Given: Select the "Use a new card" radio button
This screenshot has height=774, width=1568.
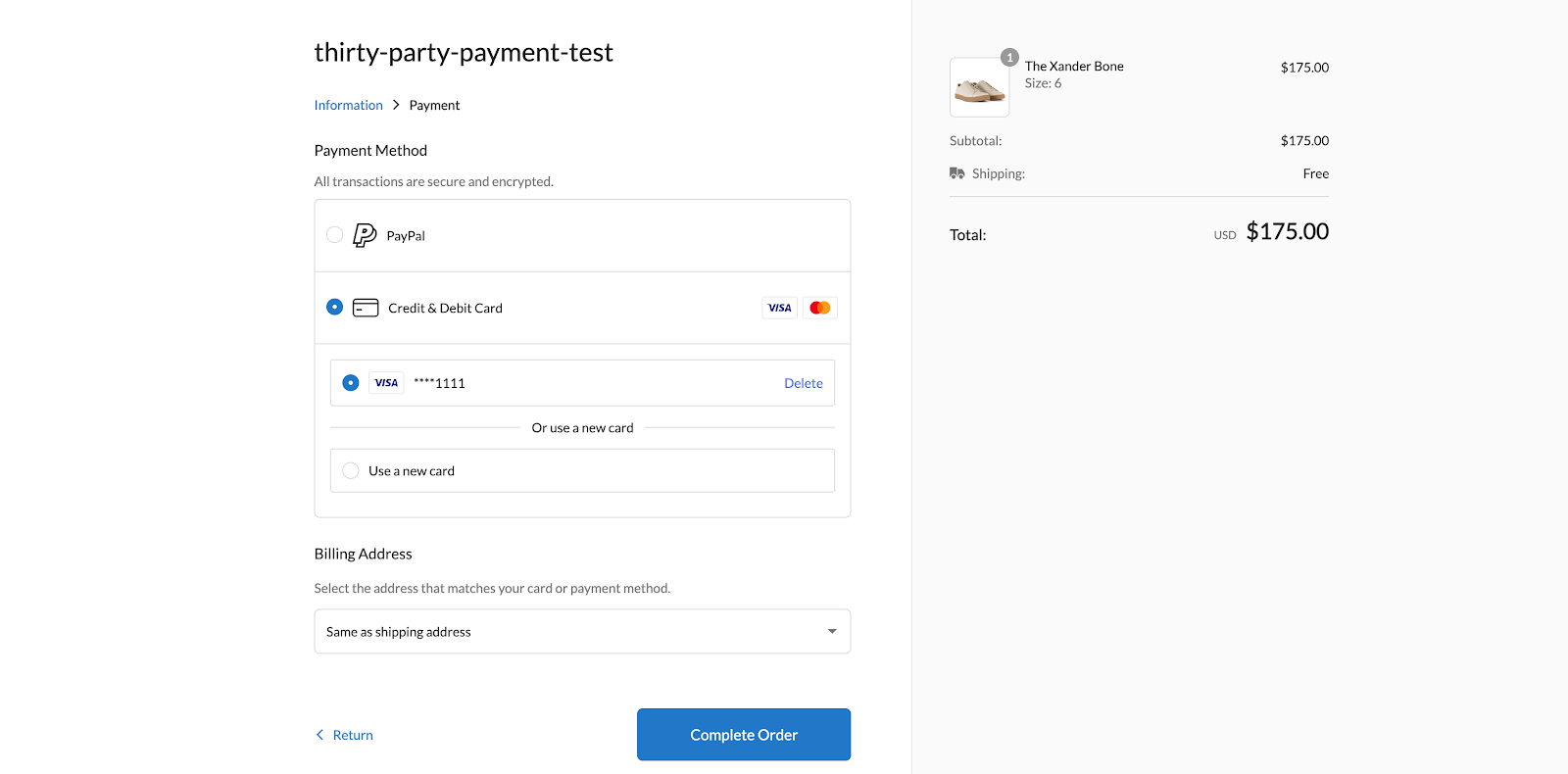Looking at the screenshot, I should (350, 470).
